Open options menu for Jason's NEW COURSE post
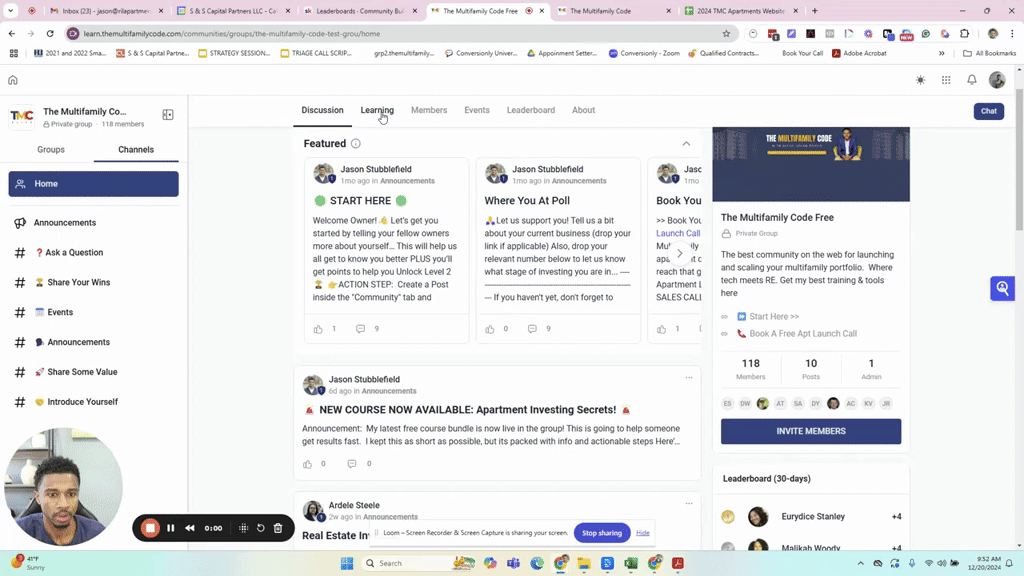 click(689, 377)
